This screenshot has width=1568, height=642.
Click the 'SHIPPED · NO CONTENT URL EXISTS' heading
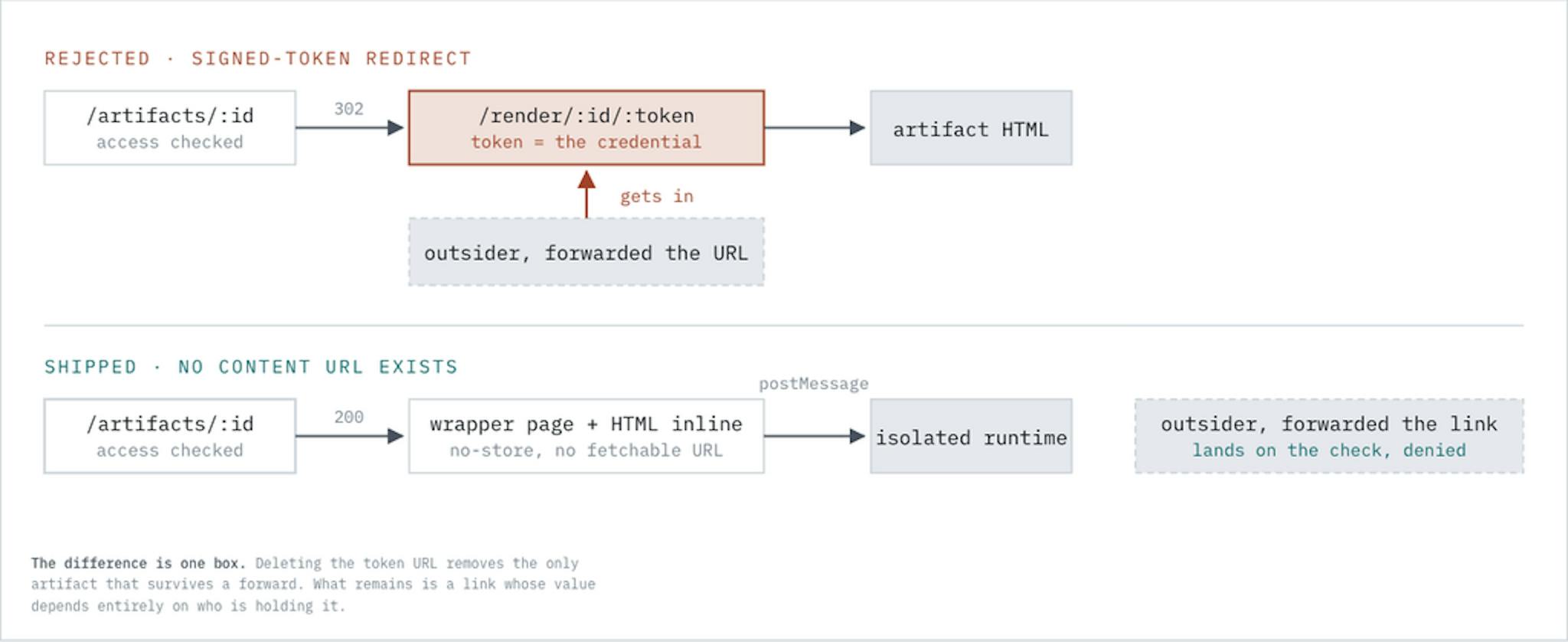(251, 367)
